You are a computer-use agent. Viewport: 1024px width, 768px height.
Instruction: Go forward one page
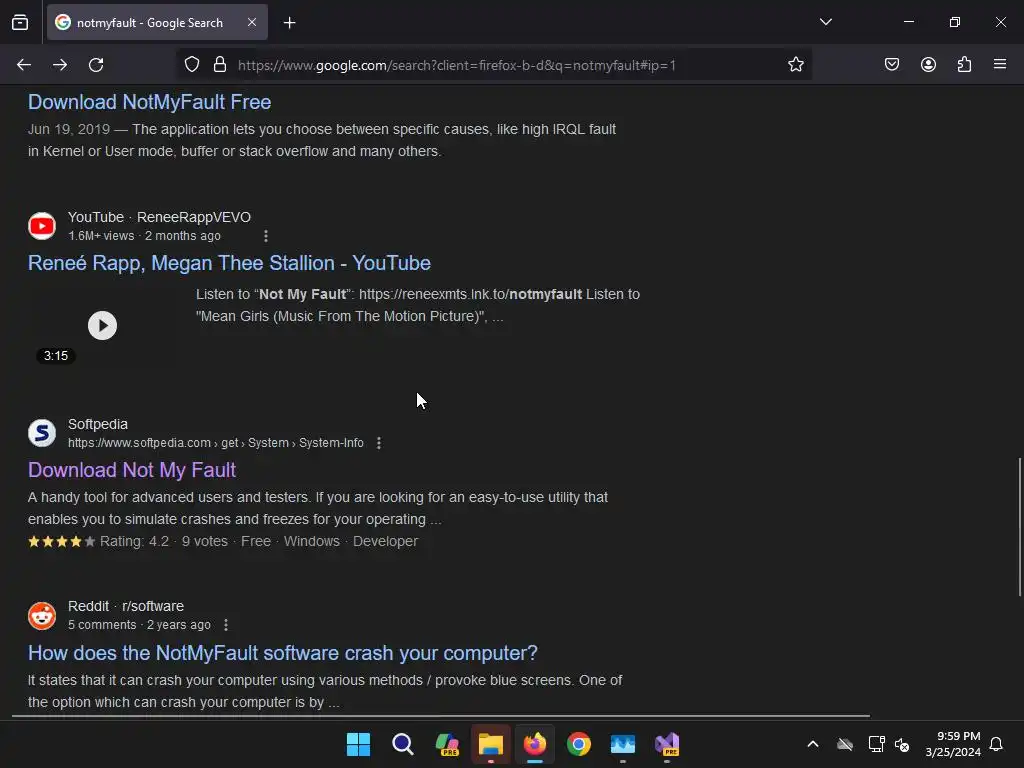[60, 65]
